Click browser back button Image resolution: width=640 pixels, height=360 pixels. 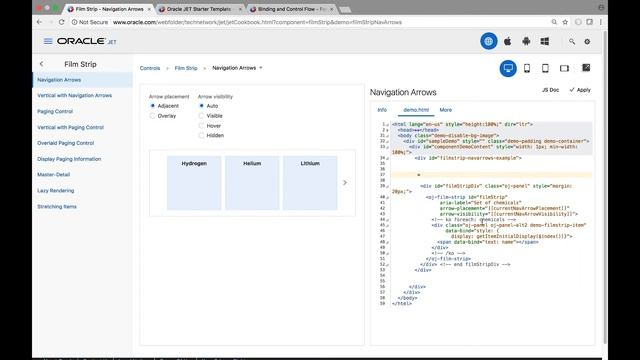point(39,22)
